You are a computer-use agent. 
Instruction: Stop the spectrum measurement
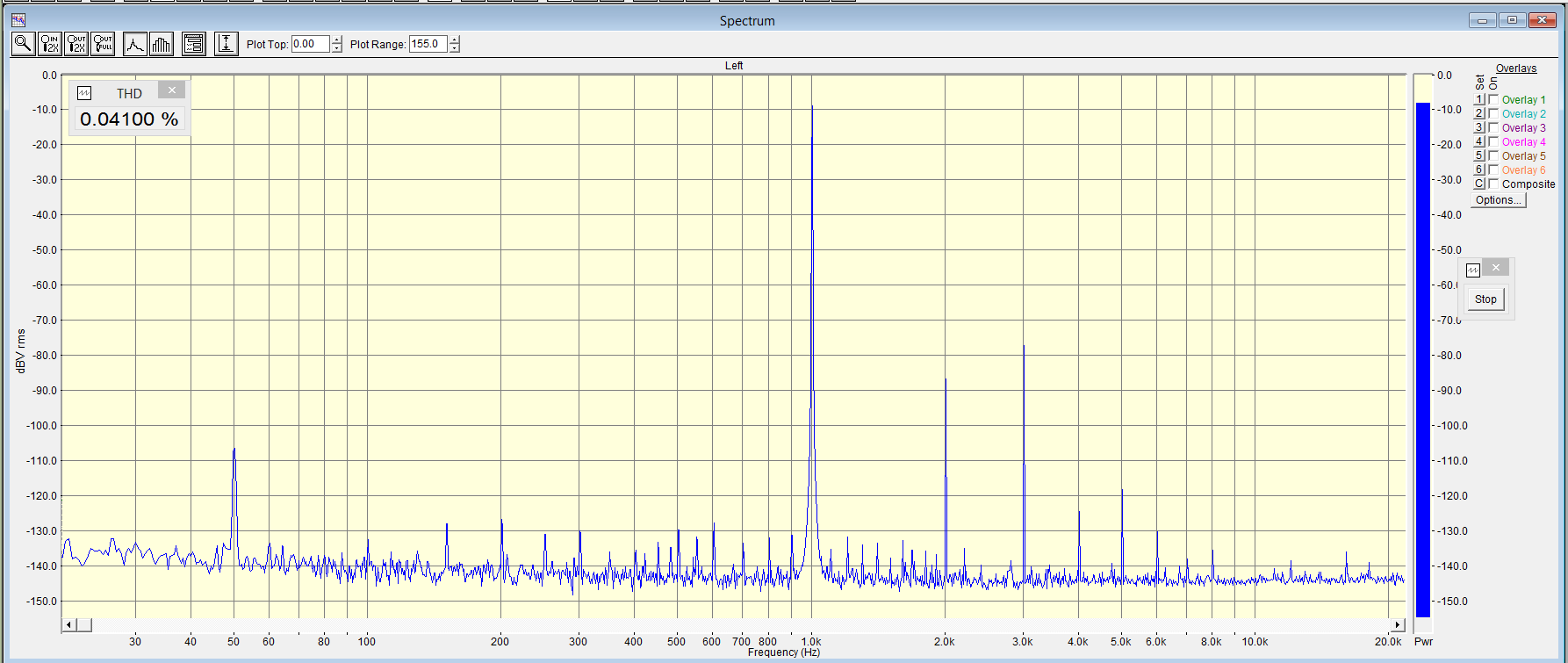pyautogui.click(x=1485, y=299)
